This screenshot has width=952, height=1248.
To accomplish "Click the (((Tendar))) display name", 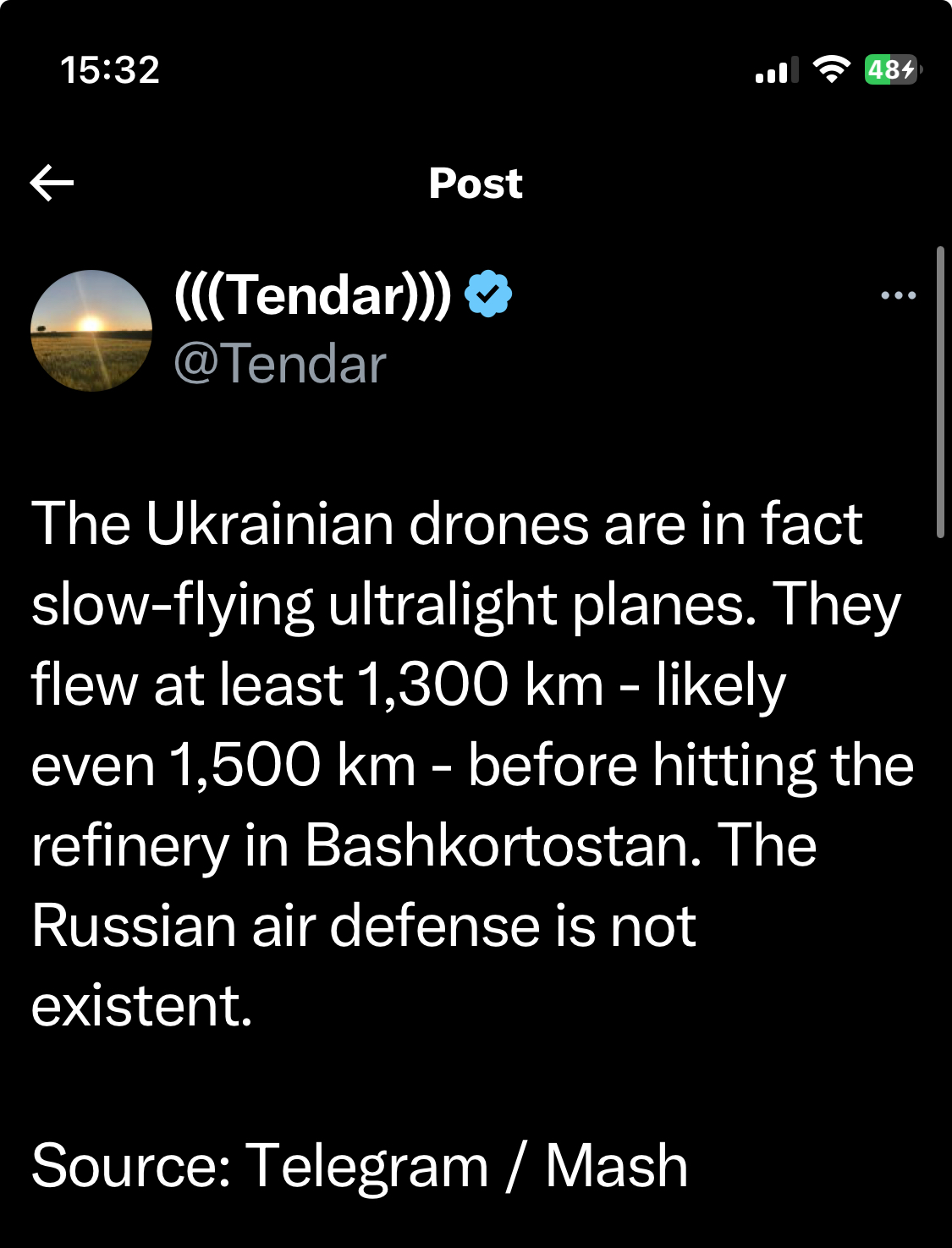I will click(x=312, y=295).
